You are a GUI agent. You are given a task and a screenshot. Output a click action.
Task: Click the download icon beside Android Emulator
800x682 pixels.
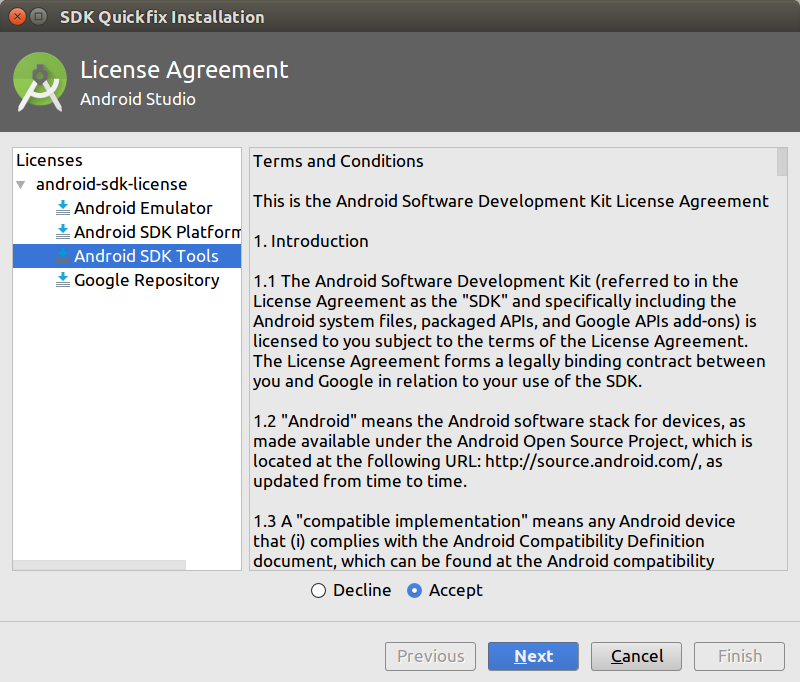63,208
